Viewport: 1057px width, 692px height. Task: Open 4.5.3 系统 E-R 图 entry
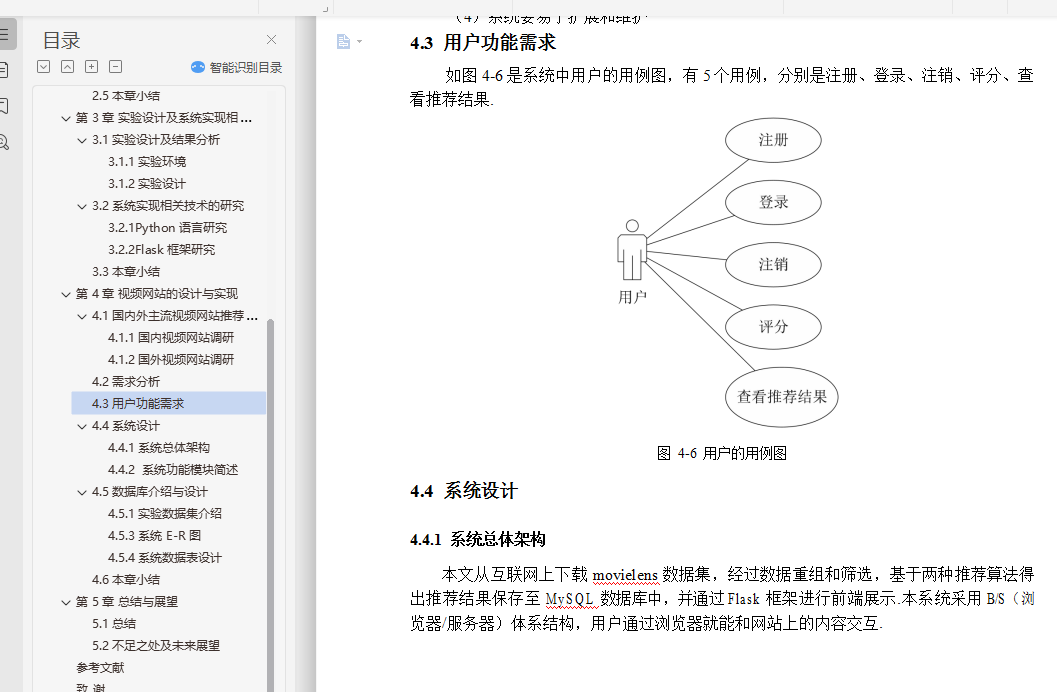(x=154, y=536)
